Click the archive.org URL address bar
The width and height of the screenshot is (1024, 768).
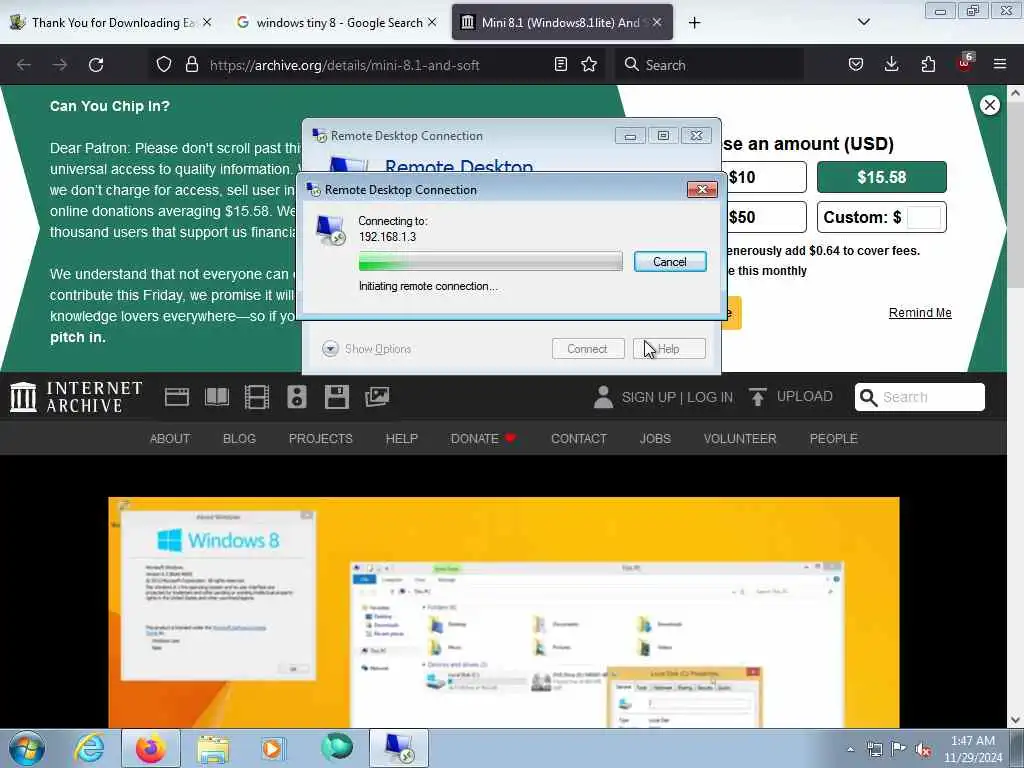pos(344,65)
